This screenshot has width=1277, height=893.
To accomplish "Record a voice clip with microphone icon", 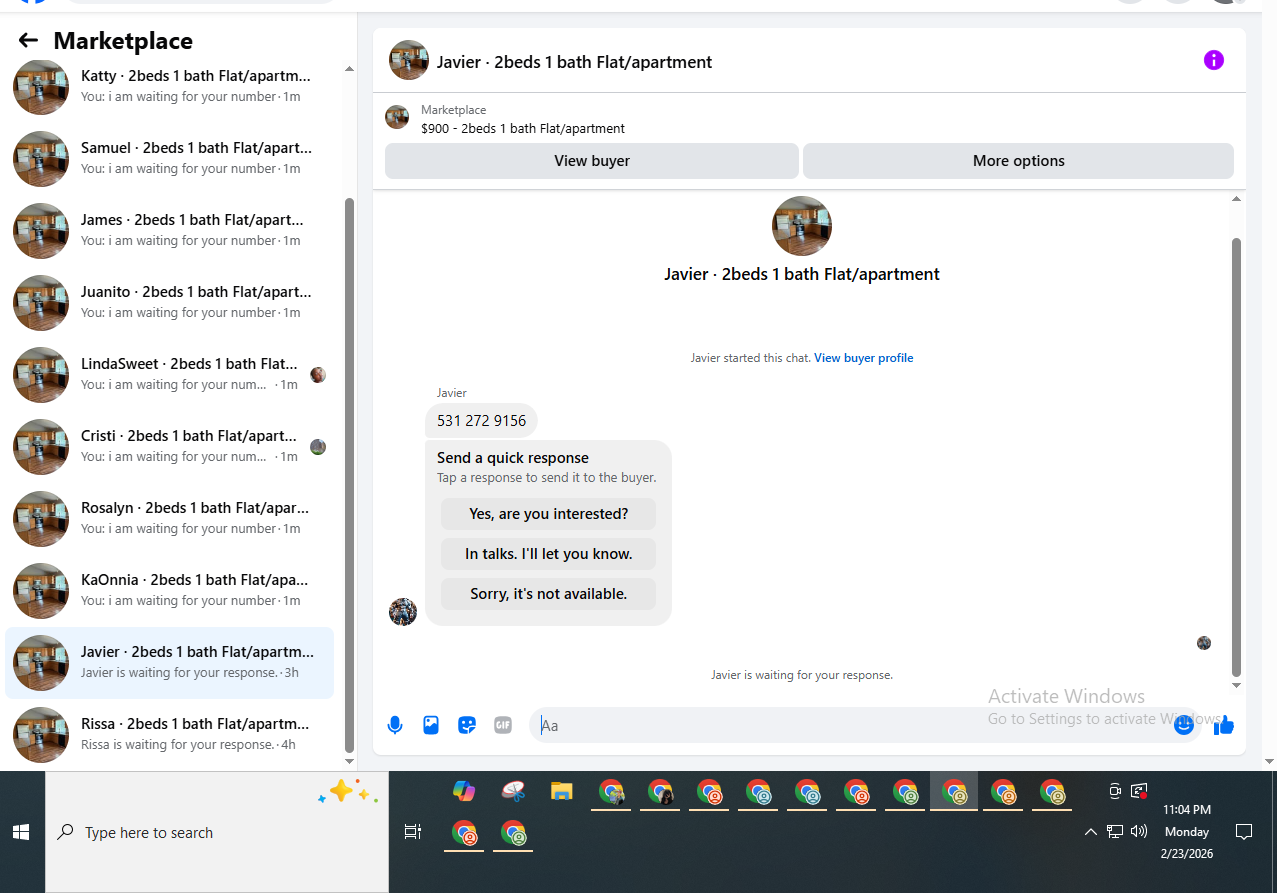I will pyautogui.click(x=395, y=725).
